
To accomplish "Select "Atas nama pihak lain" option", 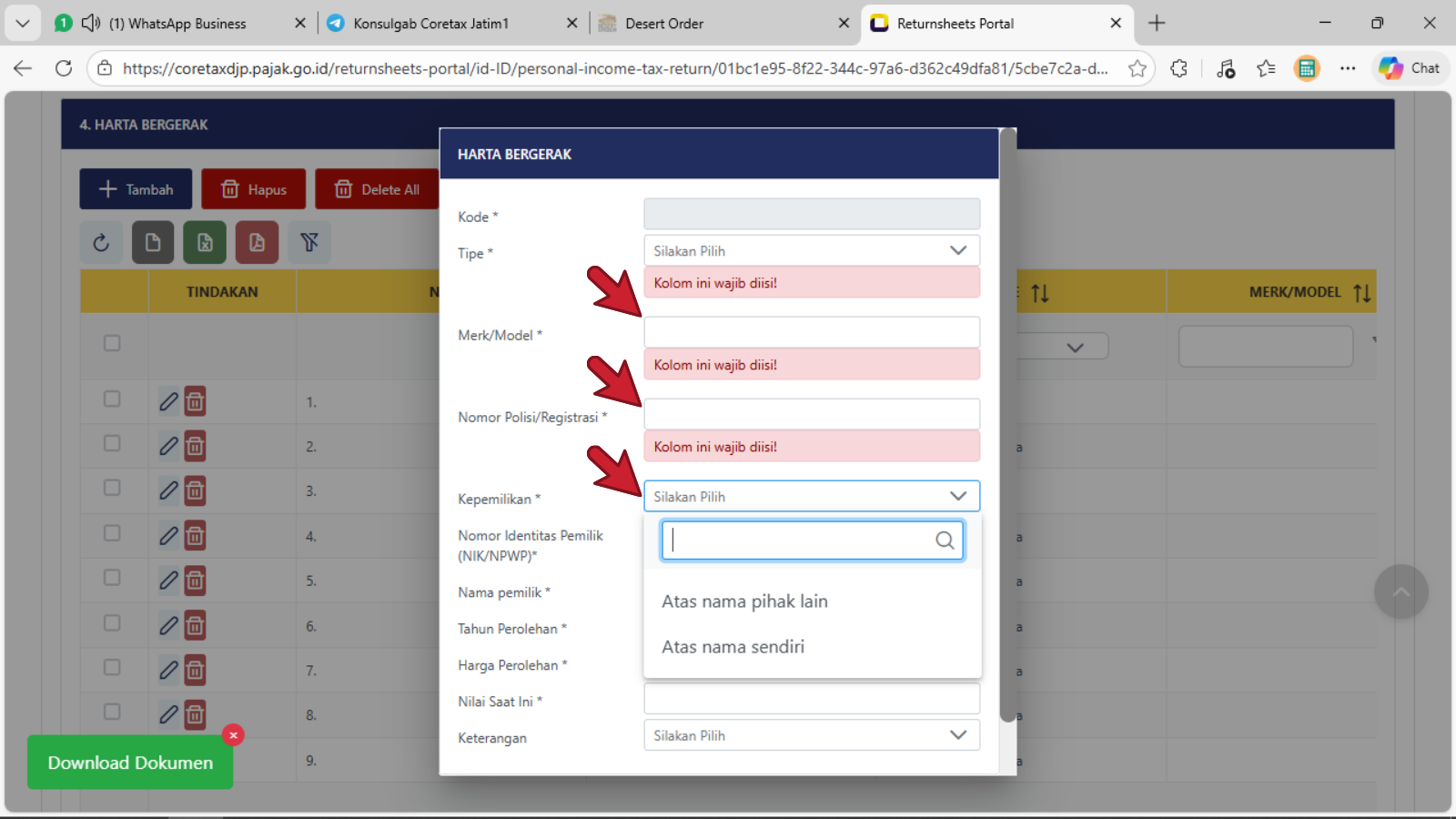I will click(x=744, y=602).
